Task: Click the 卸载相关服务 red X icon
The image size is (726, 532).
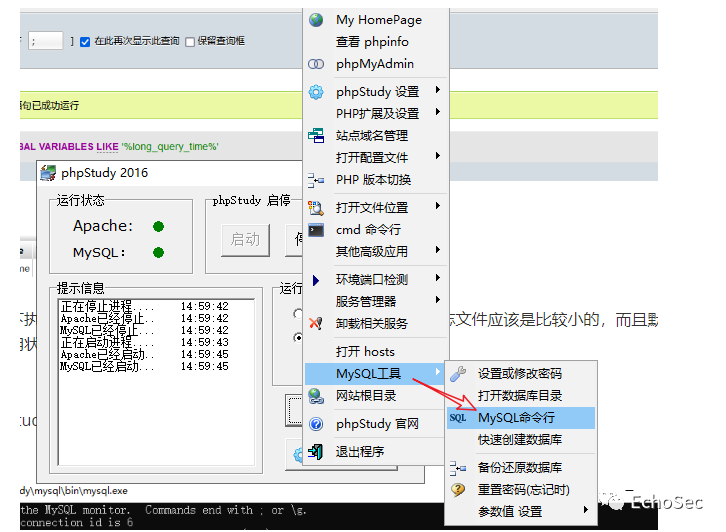Action: [316, 324]
